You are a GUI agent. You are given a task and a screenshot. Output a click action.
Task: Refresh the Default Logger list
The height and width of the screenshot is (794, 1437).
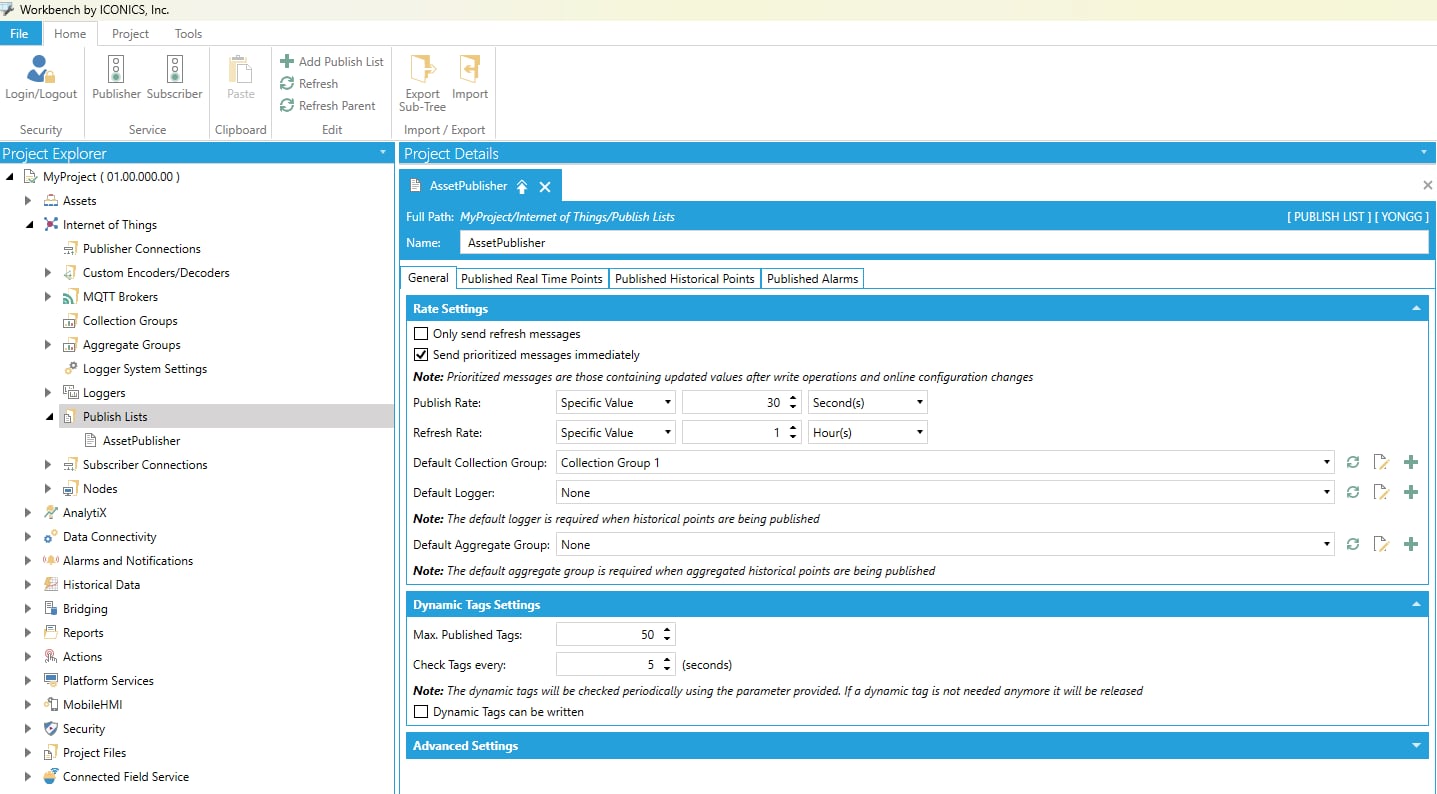coord(1352,492)
